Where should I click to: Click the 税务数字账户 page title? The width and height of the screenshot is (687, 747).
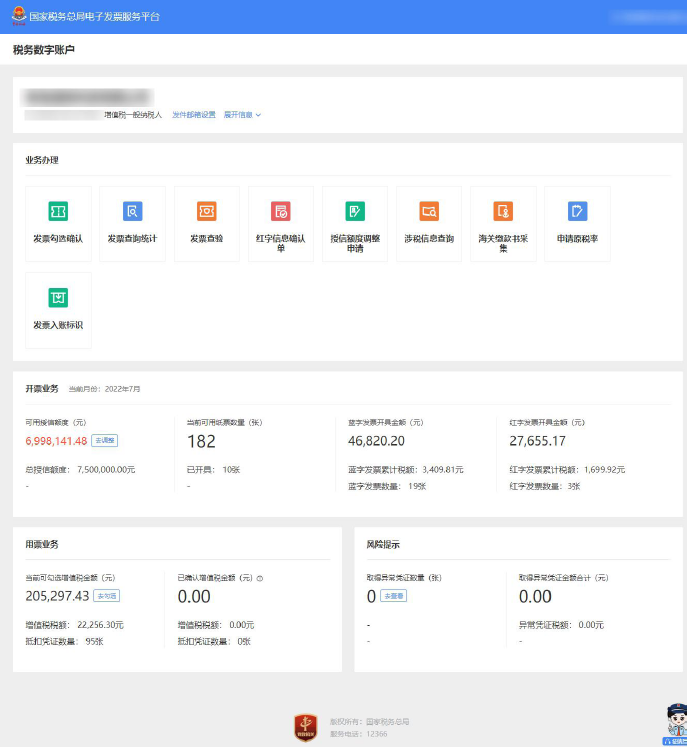(x=44, y=50)
